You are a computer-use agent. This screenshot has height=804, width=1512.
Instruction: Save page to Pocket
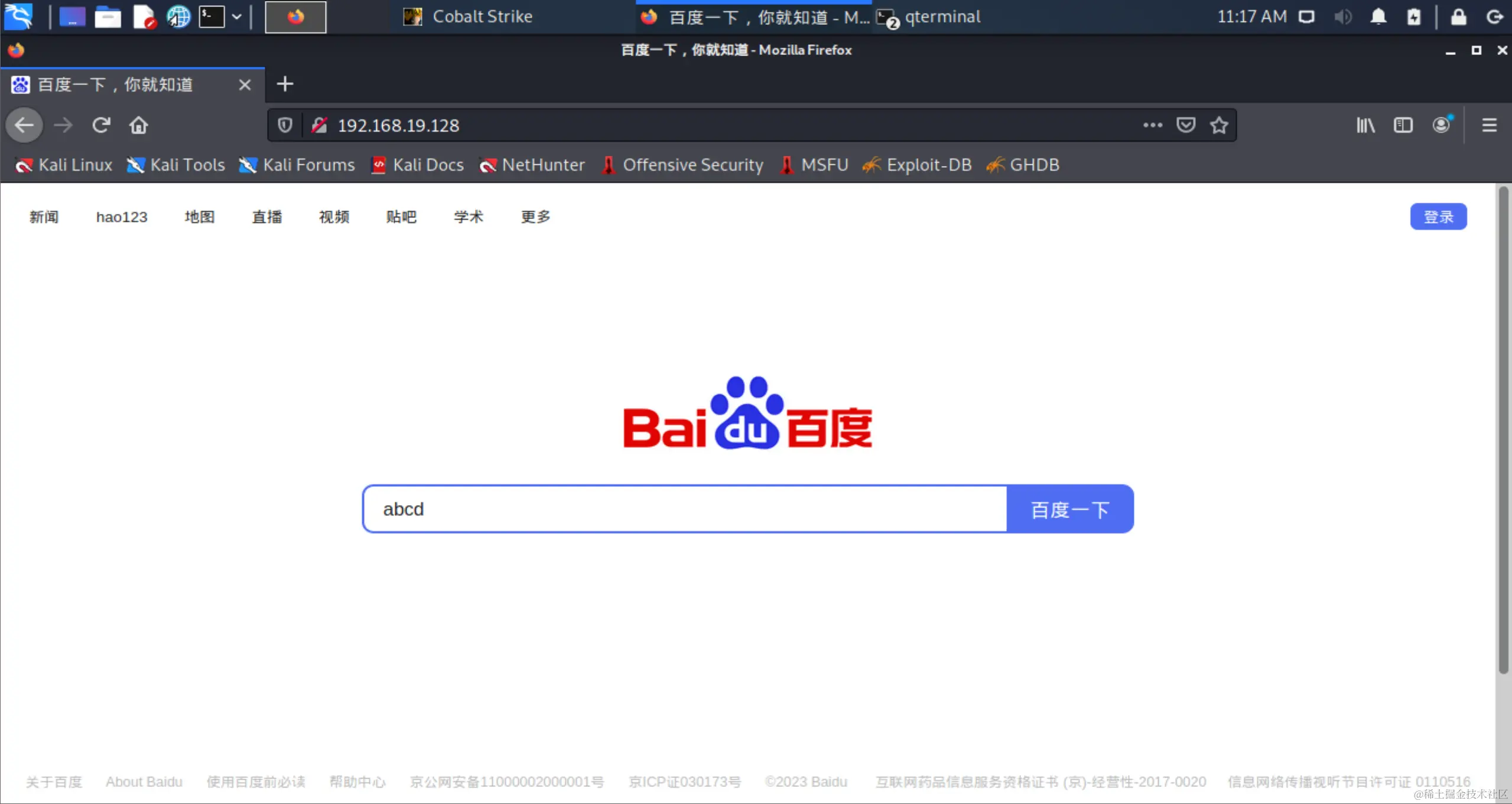click(x=1185, y=125)
